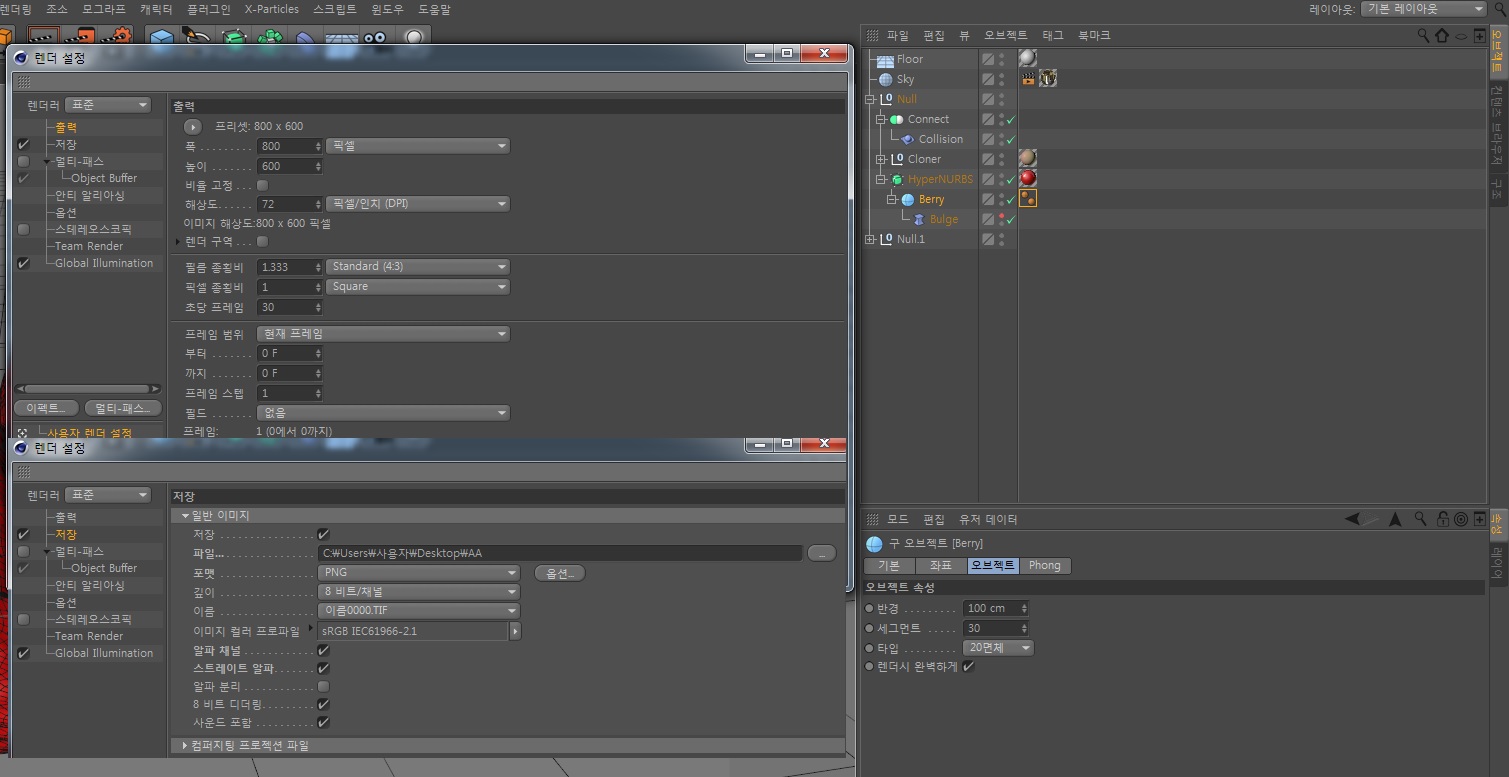Select the Bulge deformer icon in tree
The width and height of the screenshot is (1509, 777).
point(919,219)
